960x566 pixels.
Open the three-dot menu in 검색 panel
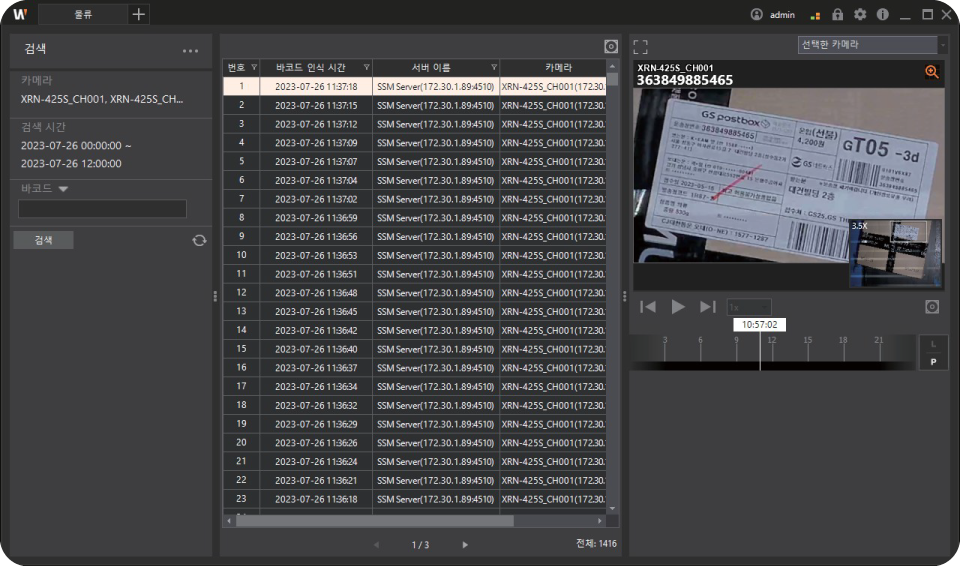[x=190, y=50]
